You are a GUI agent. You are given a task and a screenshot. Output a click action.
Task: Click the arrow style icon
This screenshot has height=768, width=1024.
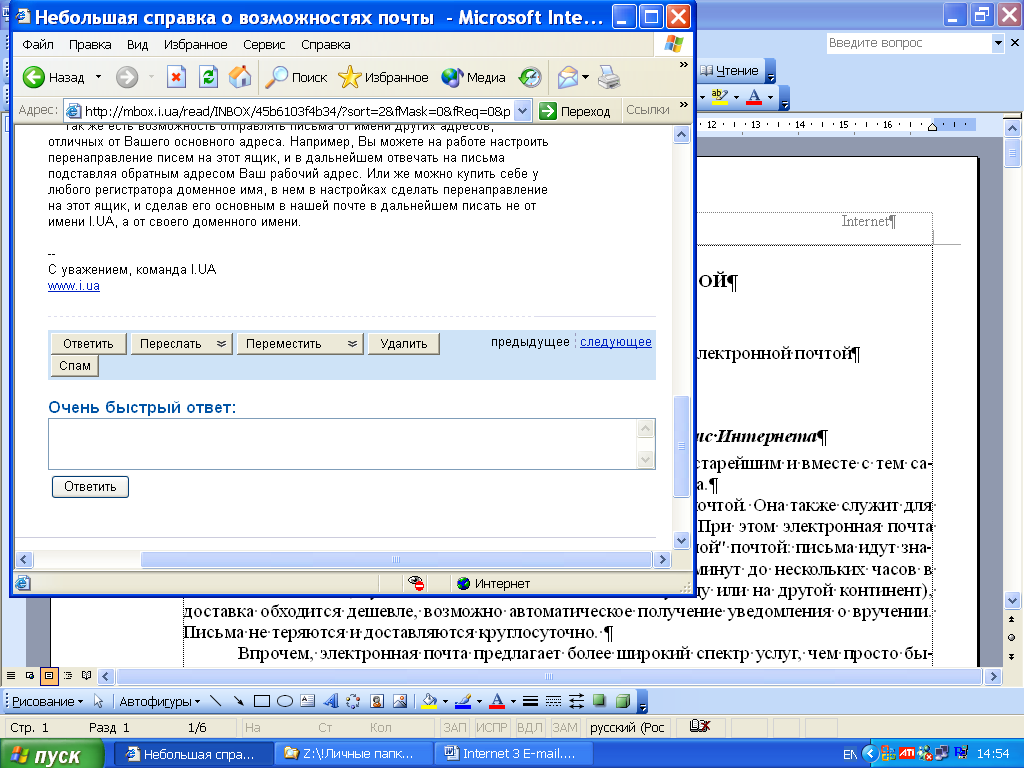tap(576, 701)
